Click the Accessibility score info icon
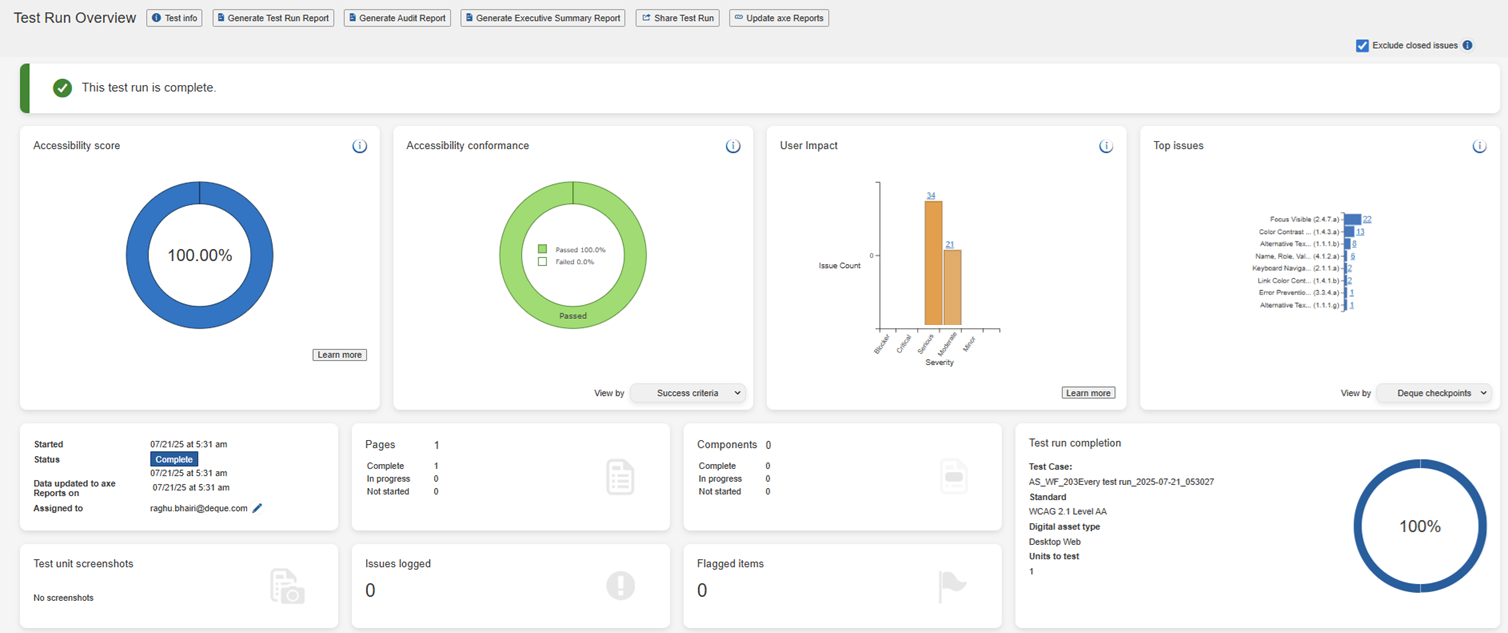The image size is (1508, 633). [x=359, y=146]
